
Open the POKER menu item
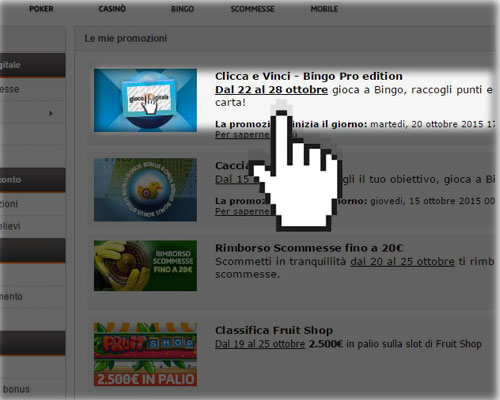[41, 9]
